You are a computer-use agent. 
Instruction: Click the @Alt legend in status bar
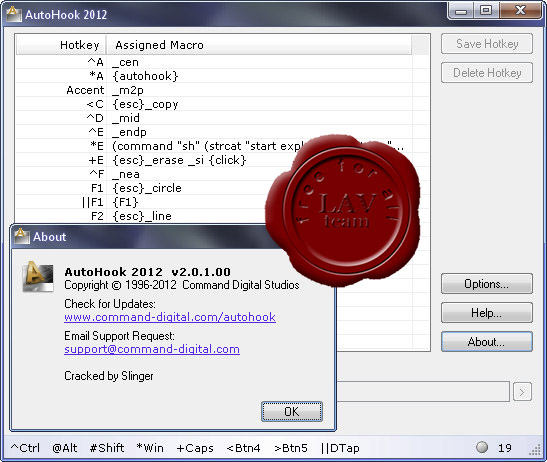(65, 448)
